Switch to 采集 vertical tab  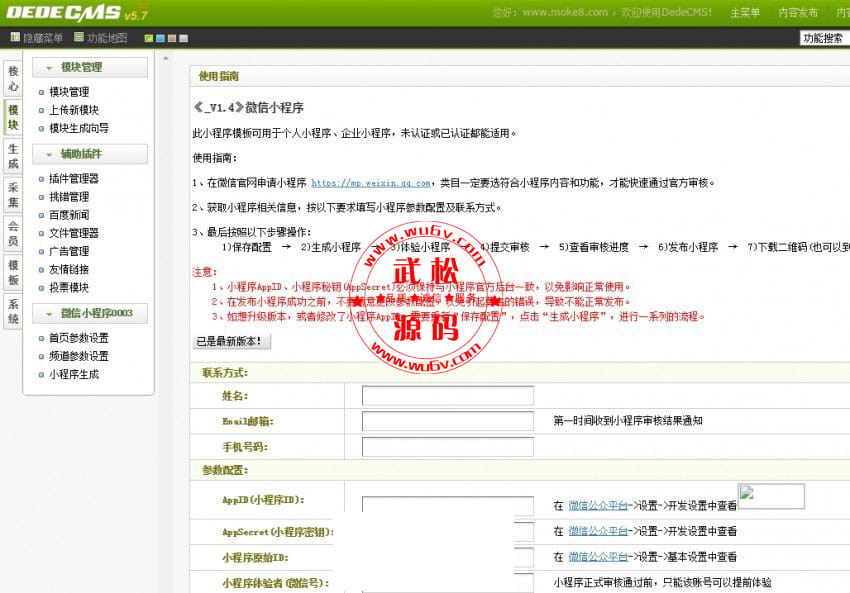[13, 195]
